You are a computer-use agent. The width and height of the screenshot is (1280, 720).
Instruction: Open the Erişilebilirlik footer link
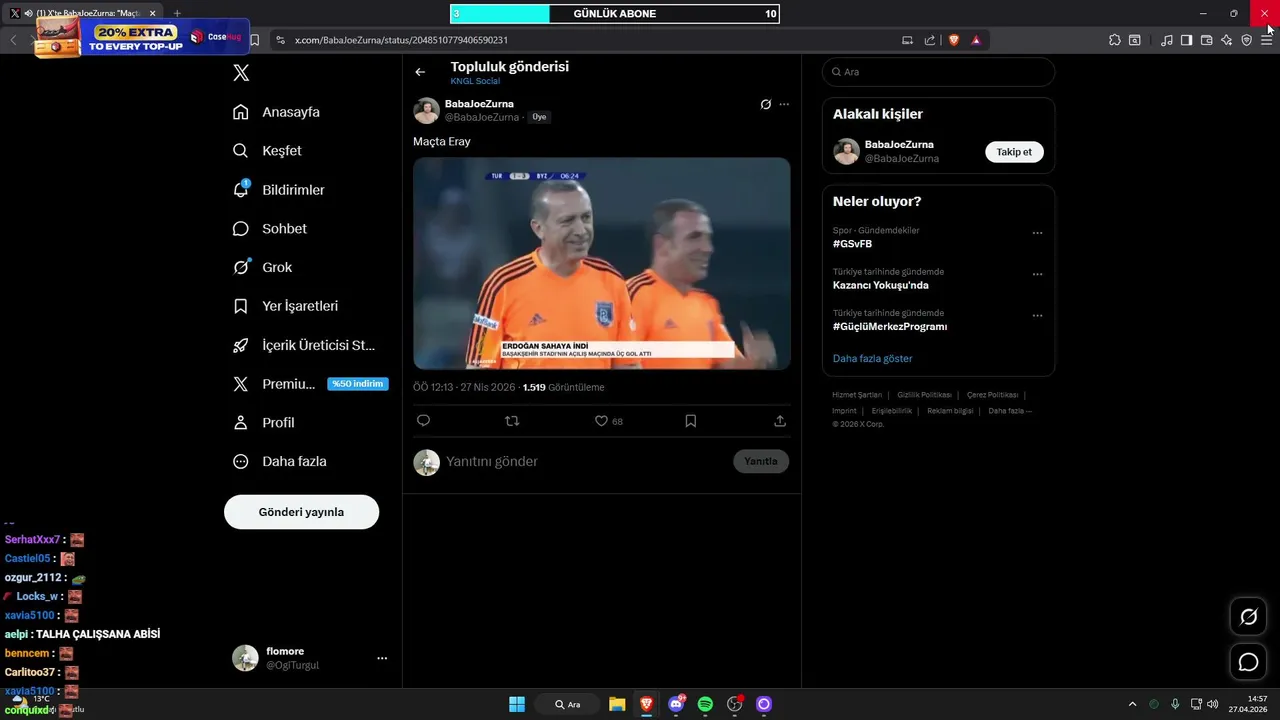point(892,411)
